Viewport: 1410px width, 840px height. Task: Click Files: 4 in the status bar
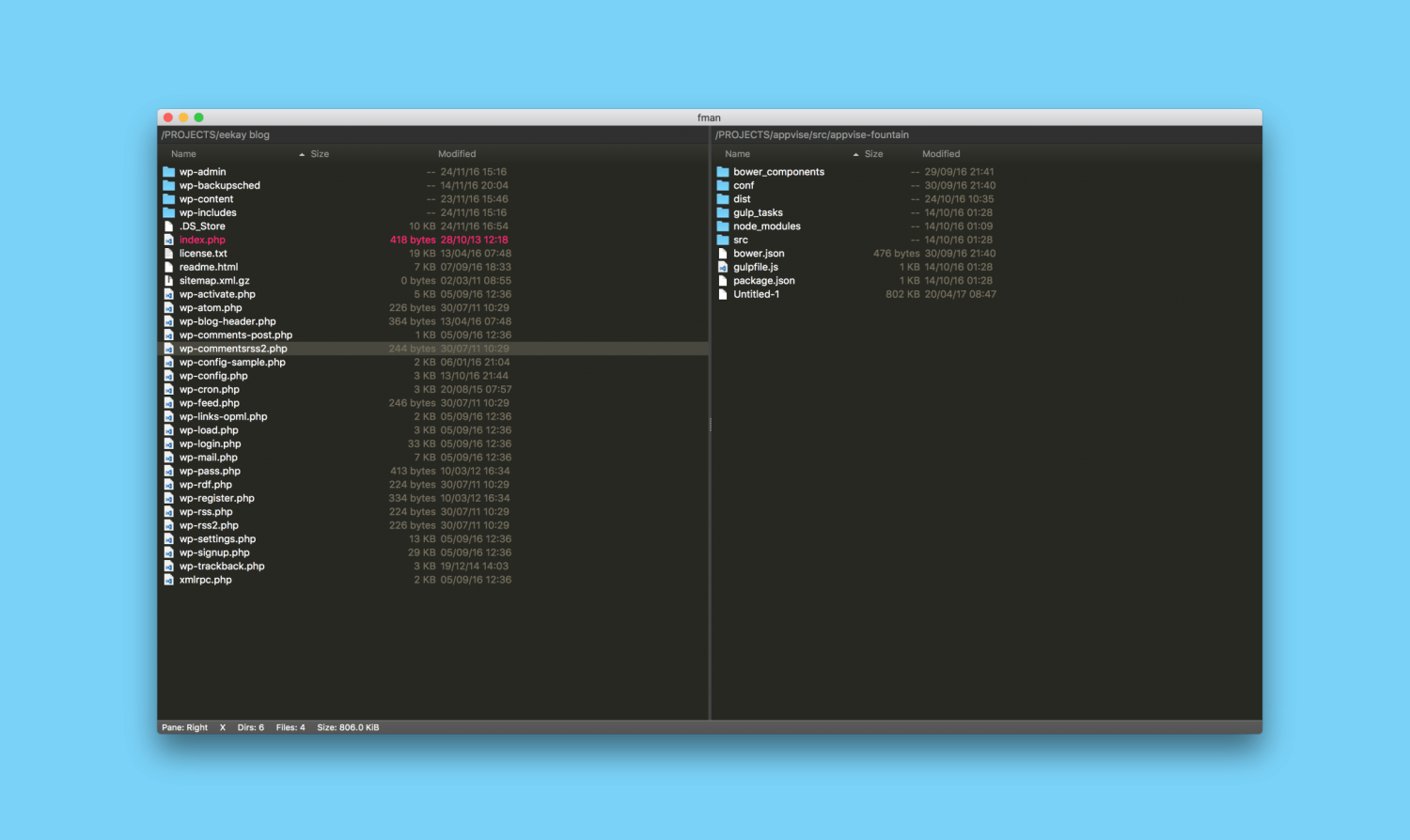[290, 727]
